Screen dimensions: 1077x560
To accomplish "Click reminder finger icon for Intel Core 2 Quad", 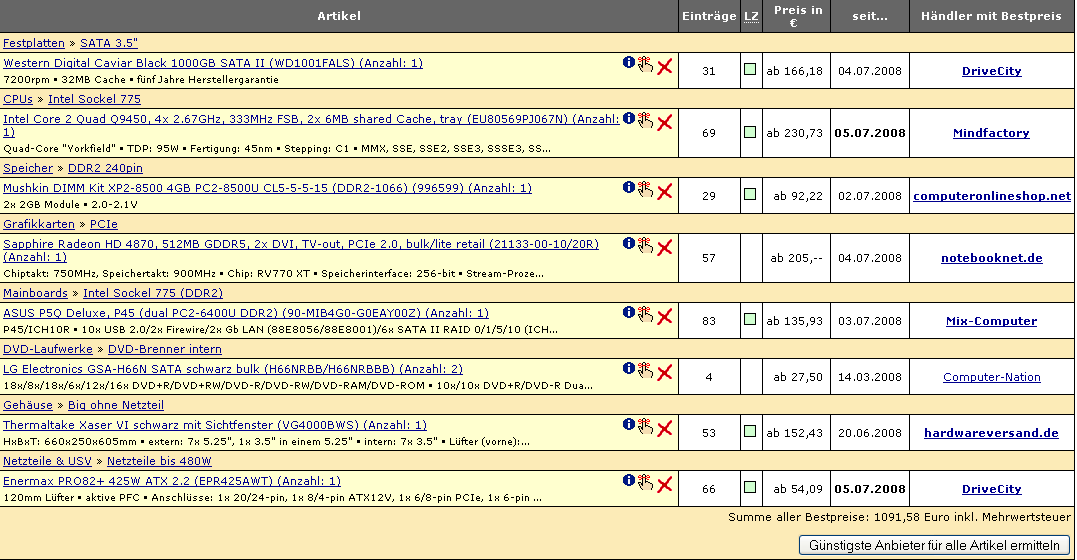I will (x=645, y=120).
